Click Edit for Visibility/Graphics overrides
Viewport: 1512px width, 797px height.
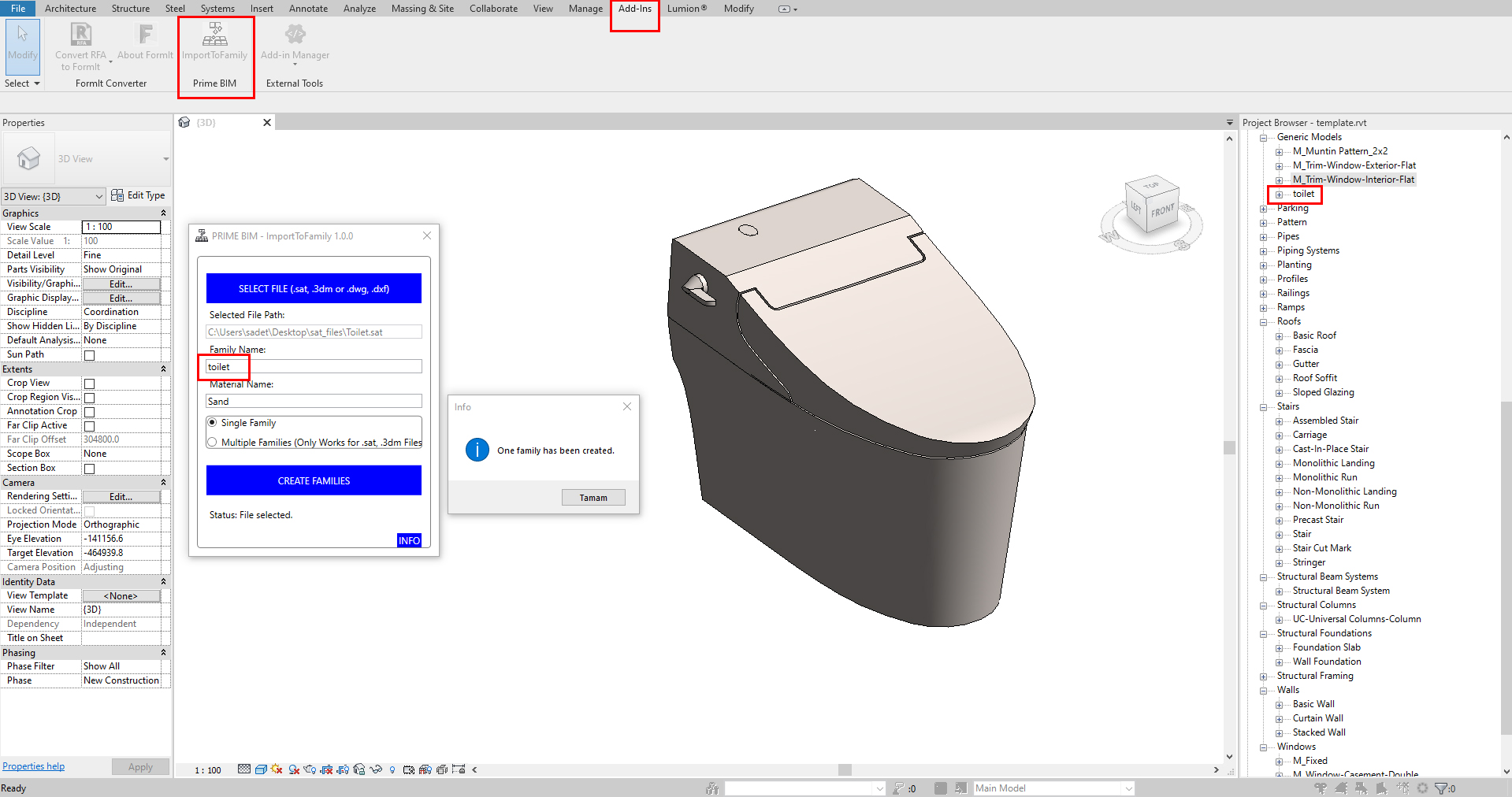(x=121, y=284)
